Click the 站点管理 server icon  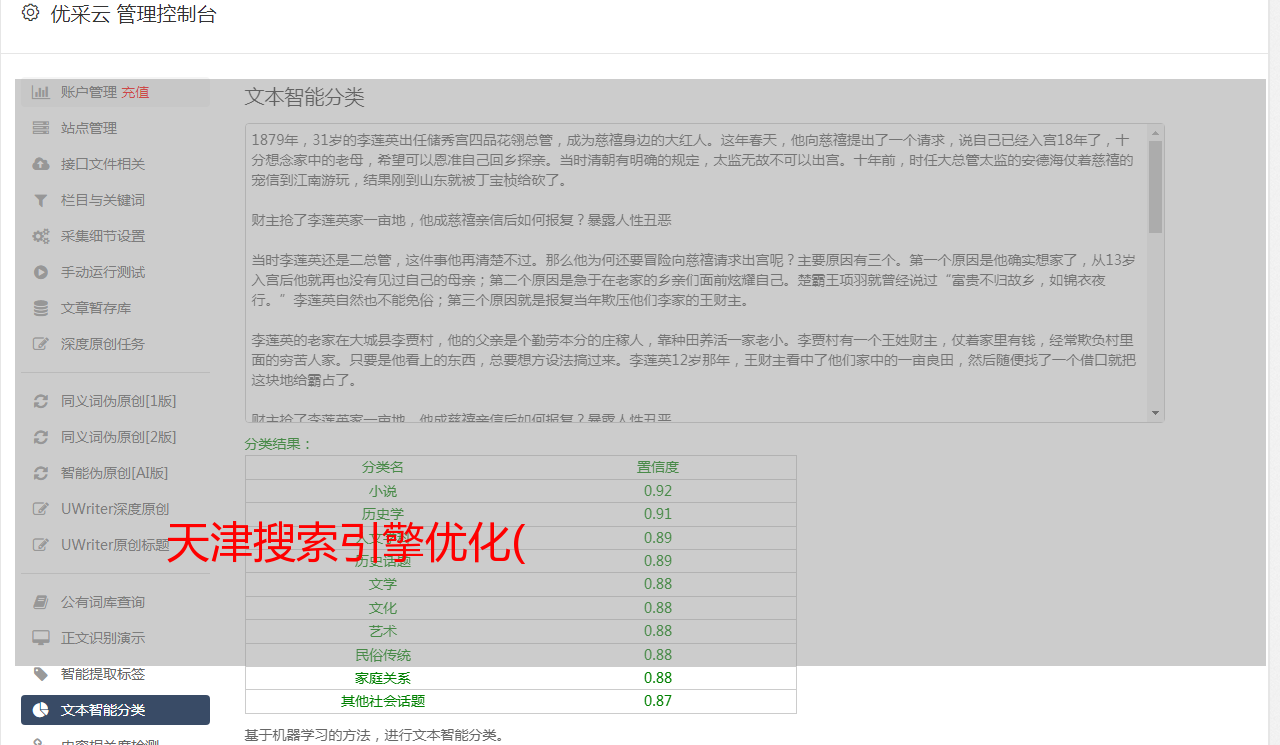40,128
